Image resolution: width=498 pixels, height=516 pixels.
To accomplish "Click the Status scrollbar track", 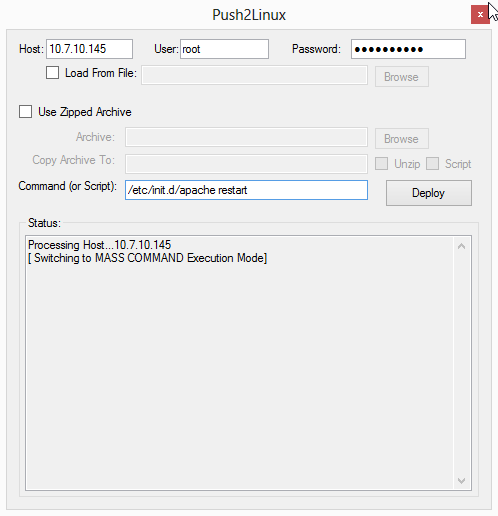I will tap(461, 363).
